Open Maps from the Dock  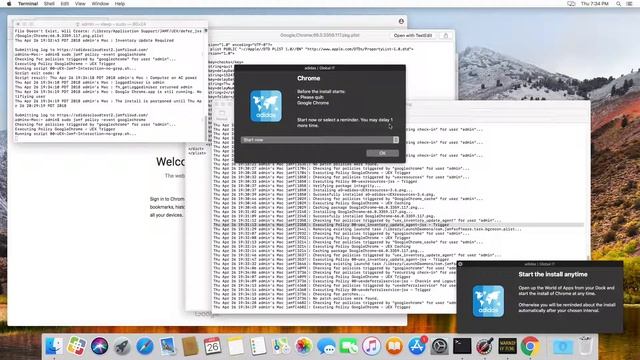click(280, 347)
